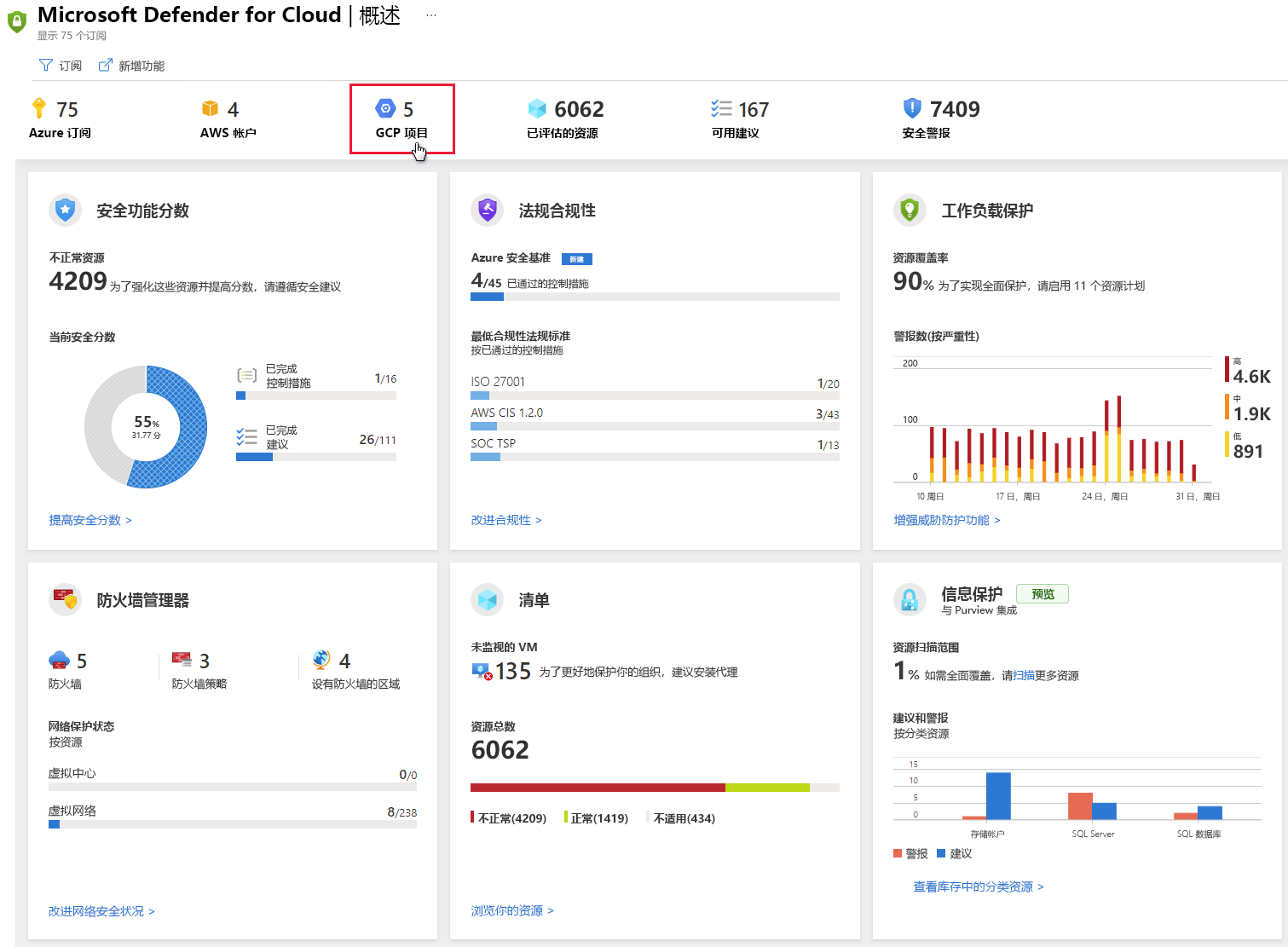
Task: Click the 新建 badge beside Azure 安全基准
Action: tap(577, 259)
